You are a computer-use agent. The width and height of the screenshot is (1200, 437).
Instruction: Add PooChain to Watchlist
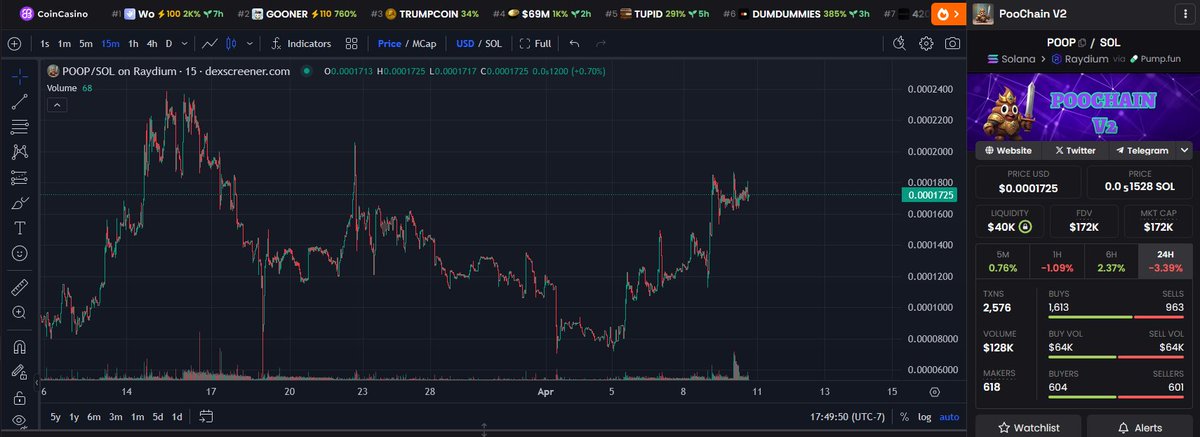1028,427
